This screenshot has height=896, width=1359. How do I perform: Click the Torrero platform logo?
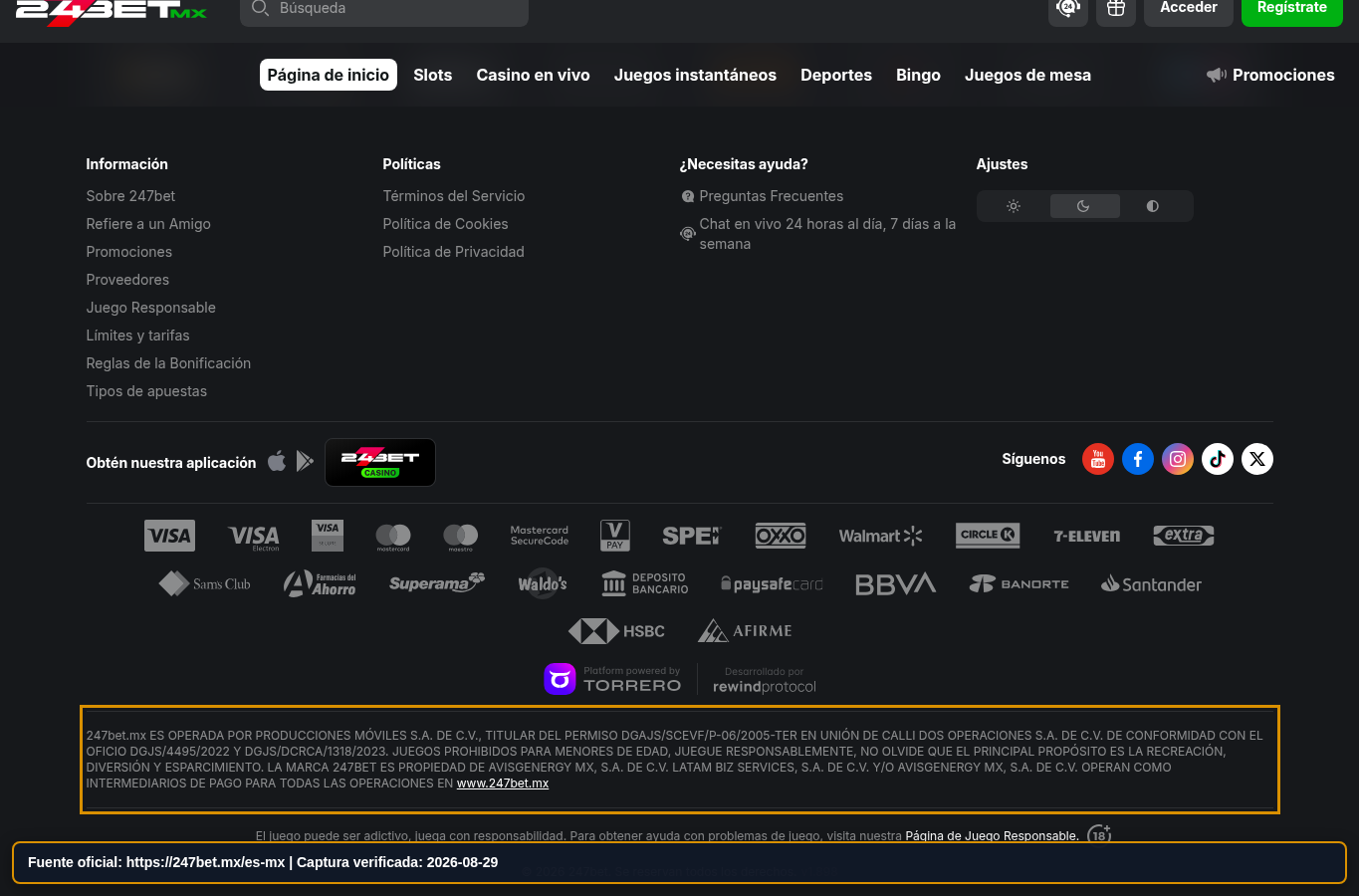(613, 679)
